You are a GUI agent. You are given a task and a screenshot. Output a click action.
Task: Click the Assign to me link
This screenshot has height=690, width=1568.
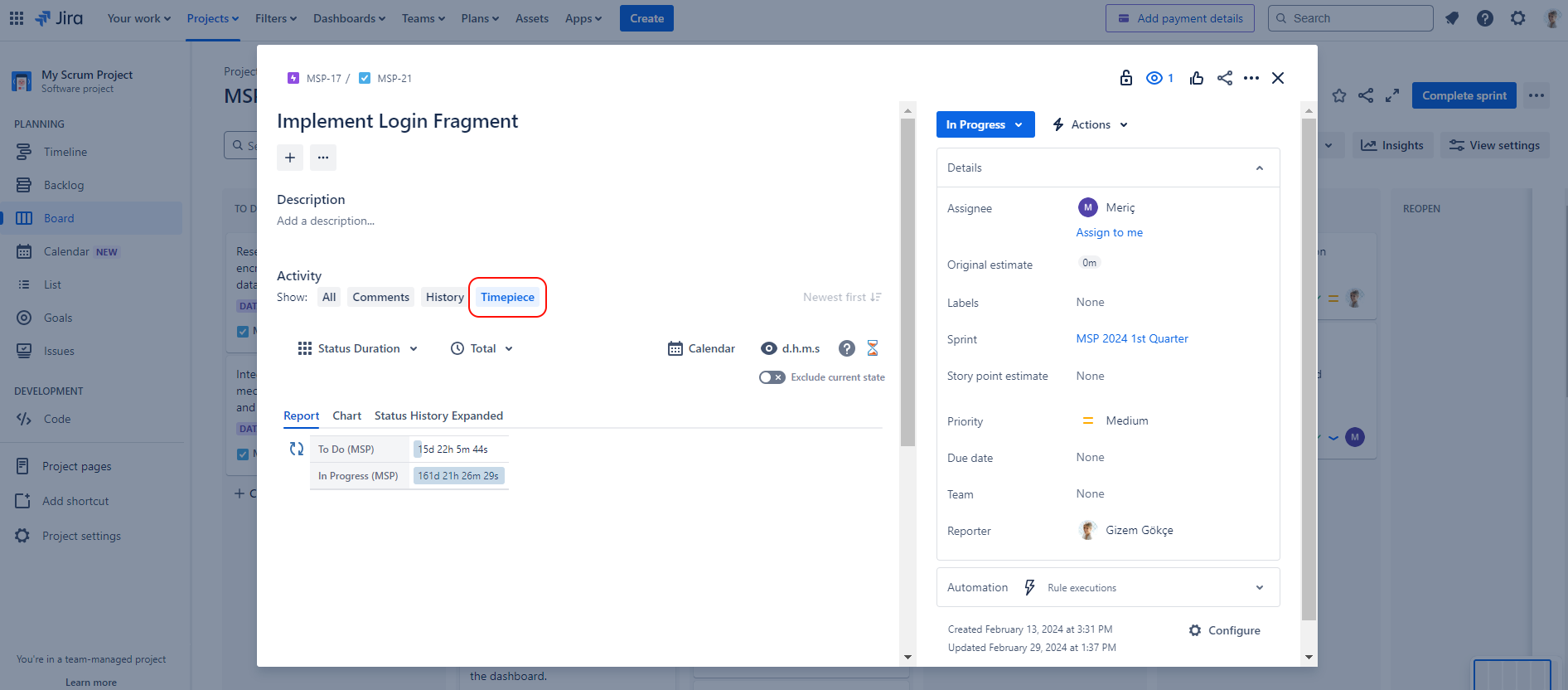1109,233
